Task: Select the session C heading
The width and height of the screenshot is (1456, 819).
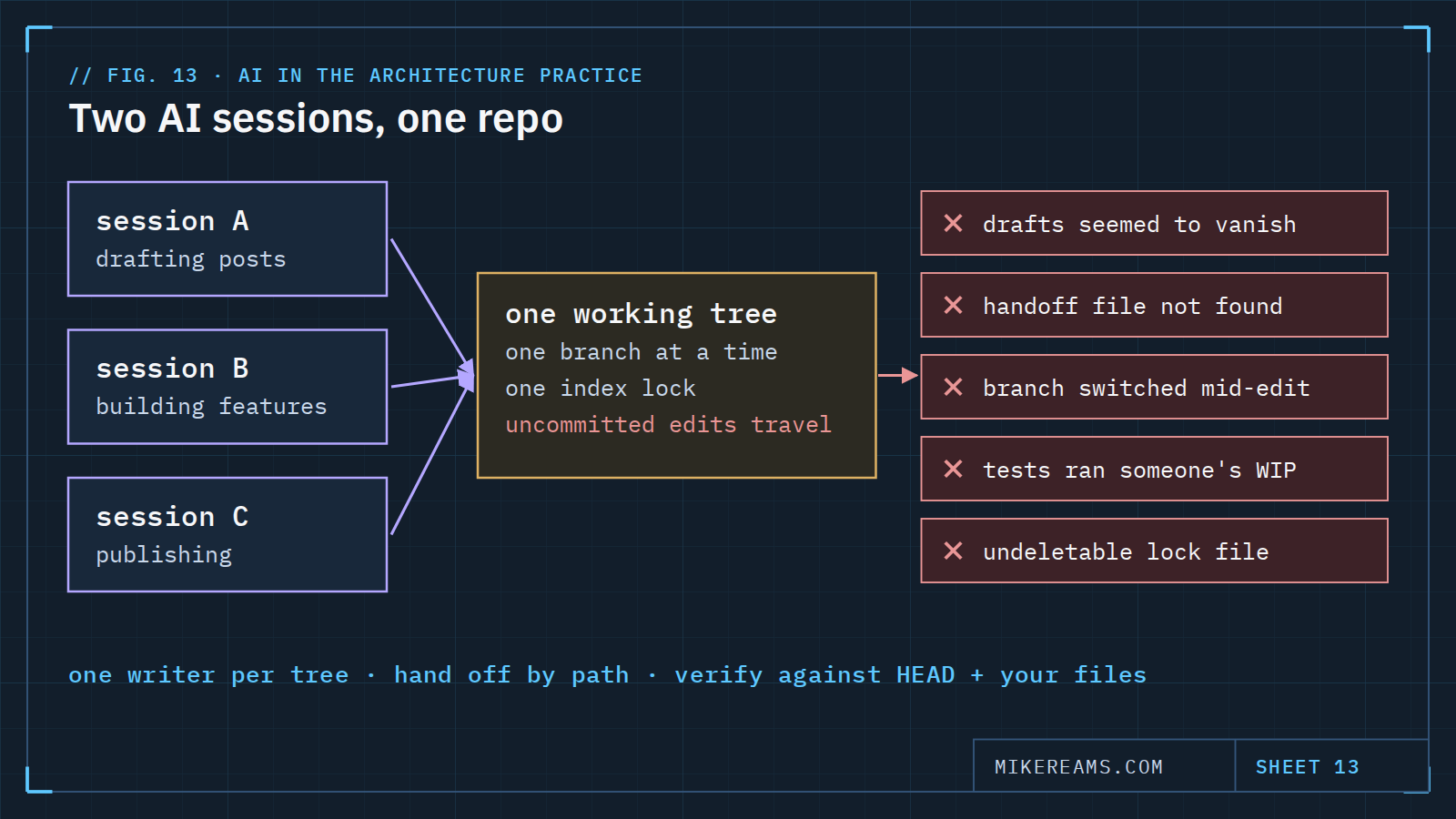Action: pyautogui.click(x=173, y=517)
